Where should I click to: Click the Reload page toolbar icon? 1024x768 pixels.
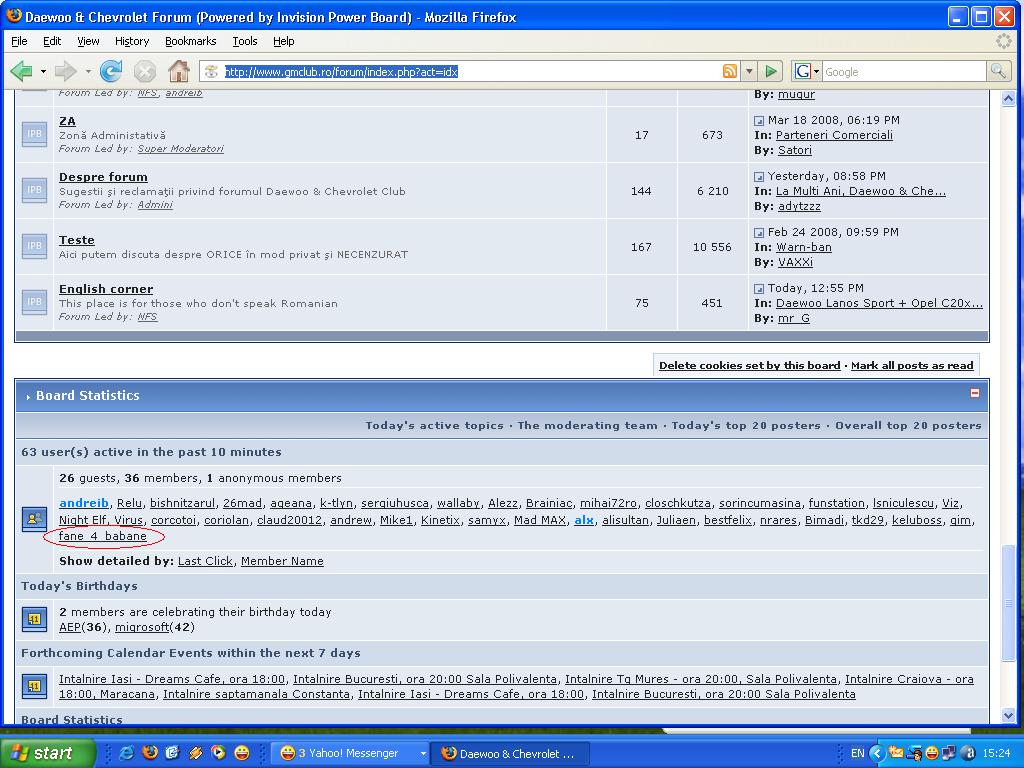(111, 71)
